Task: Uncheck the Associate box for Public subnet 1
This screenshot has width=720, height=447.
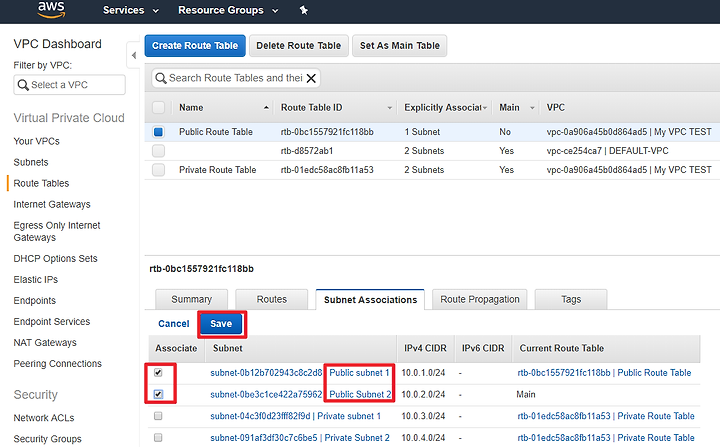Action: point(158,373)
